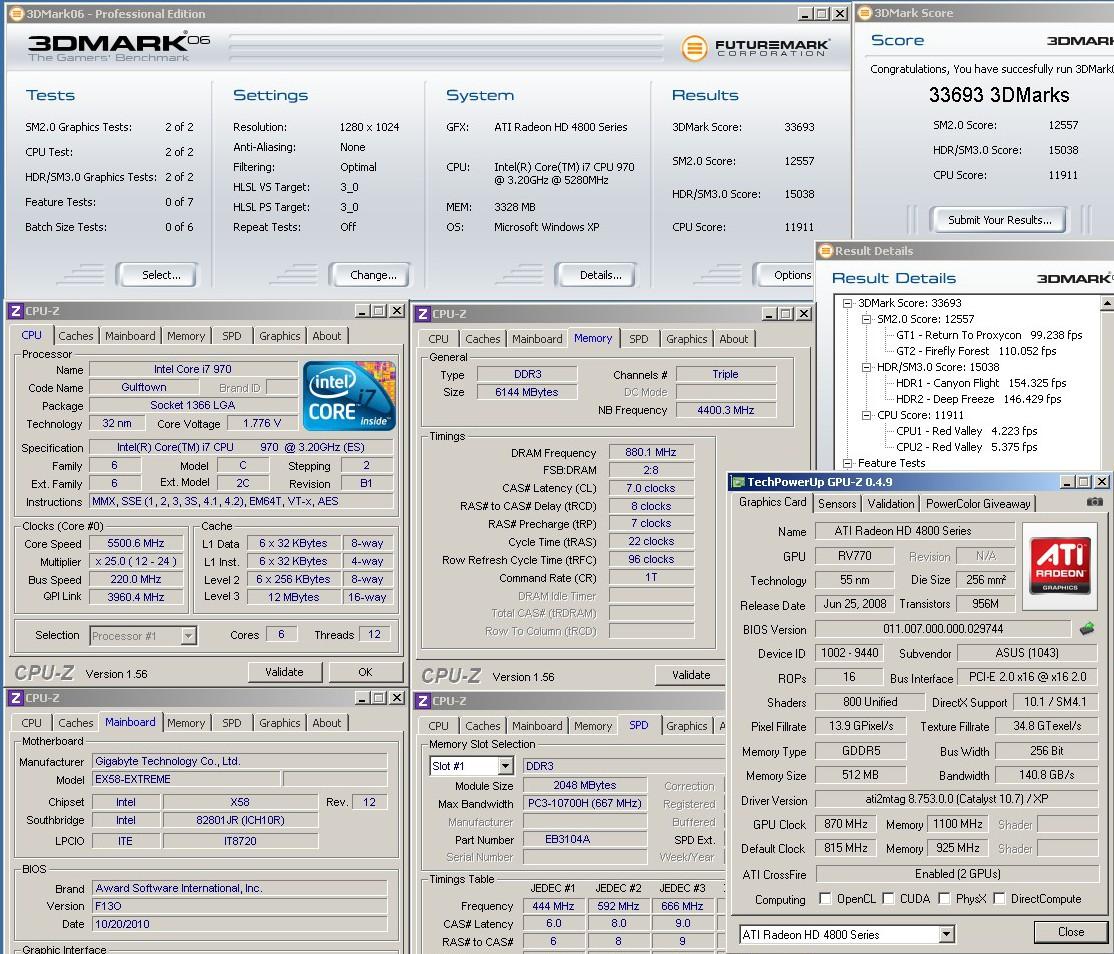Collapse the Feature Tests tree node
The width and height of the screenshot is (1114, 954).
click(x=847, y=463)
